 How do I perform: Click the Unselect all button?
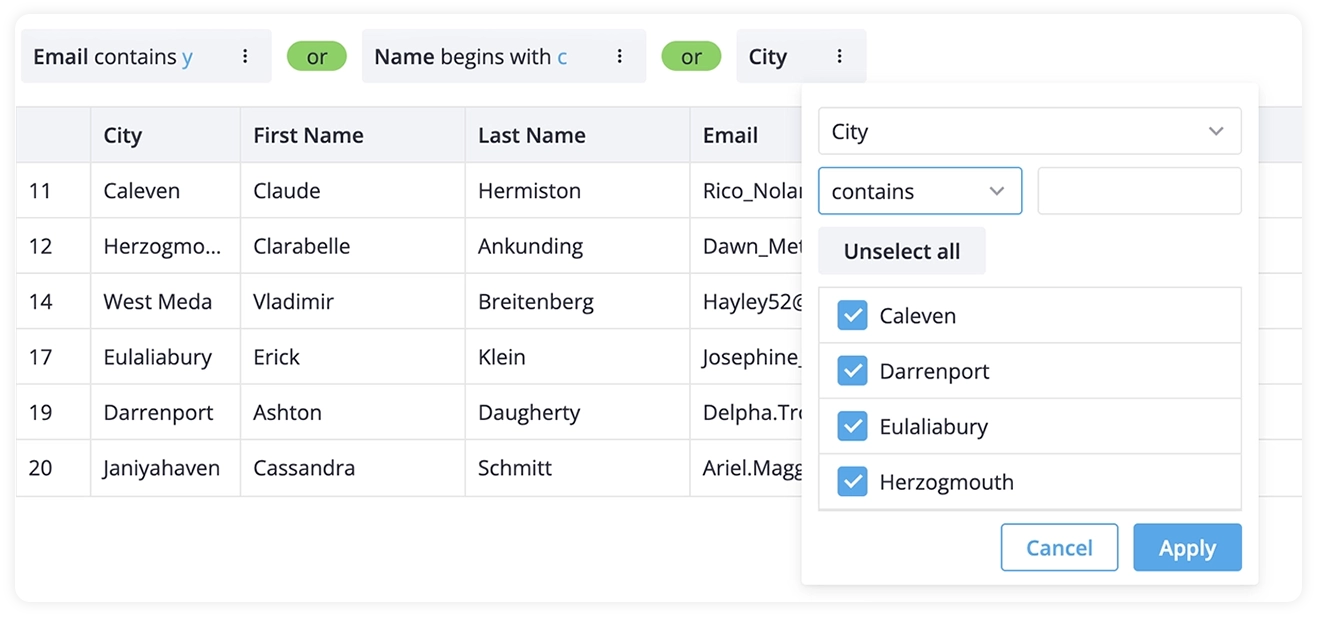(901, 251)
